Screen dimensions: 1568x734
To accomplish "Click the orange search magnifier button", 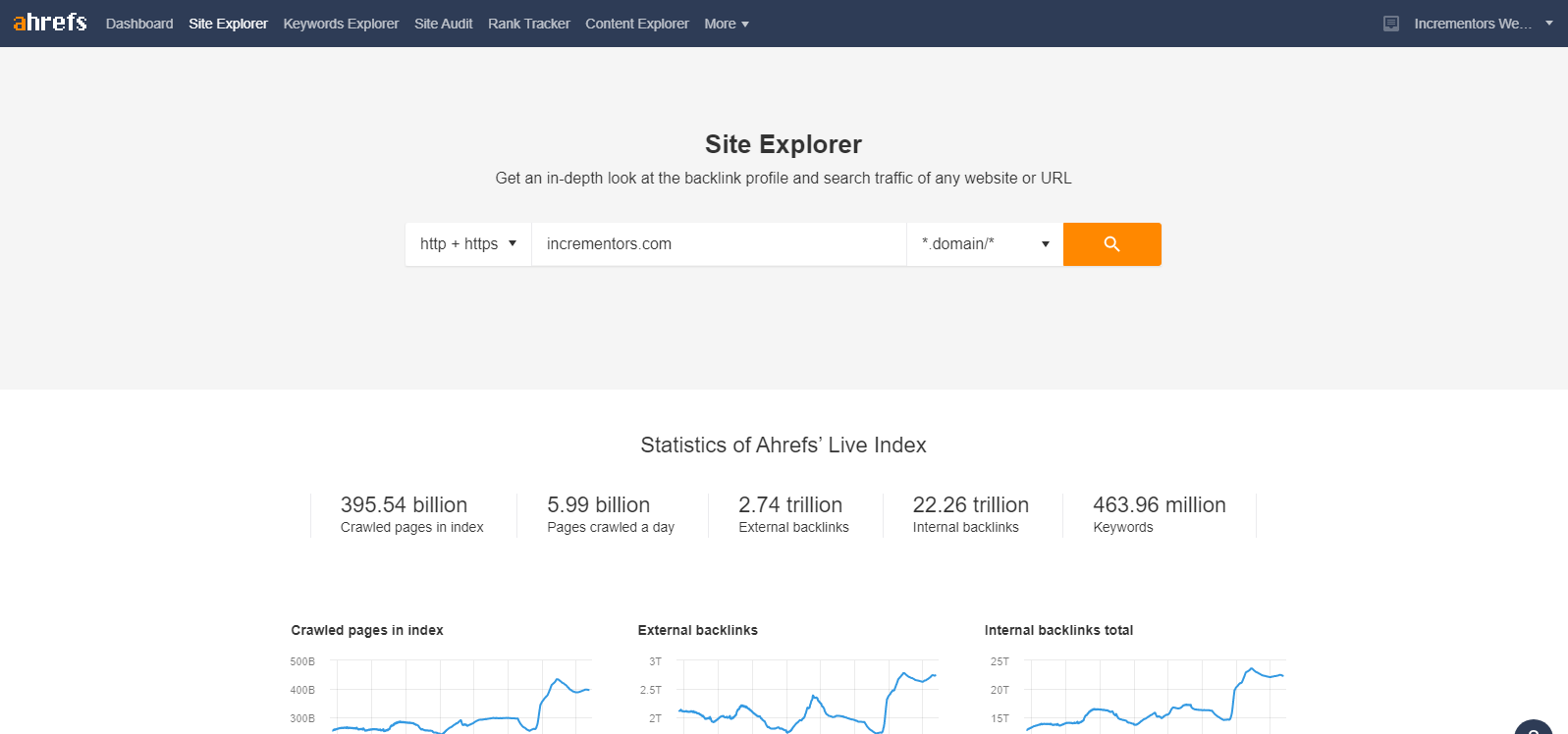I will 1111,244.
